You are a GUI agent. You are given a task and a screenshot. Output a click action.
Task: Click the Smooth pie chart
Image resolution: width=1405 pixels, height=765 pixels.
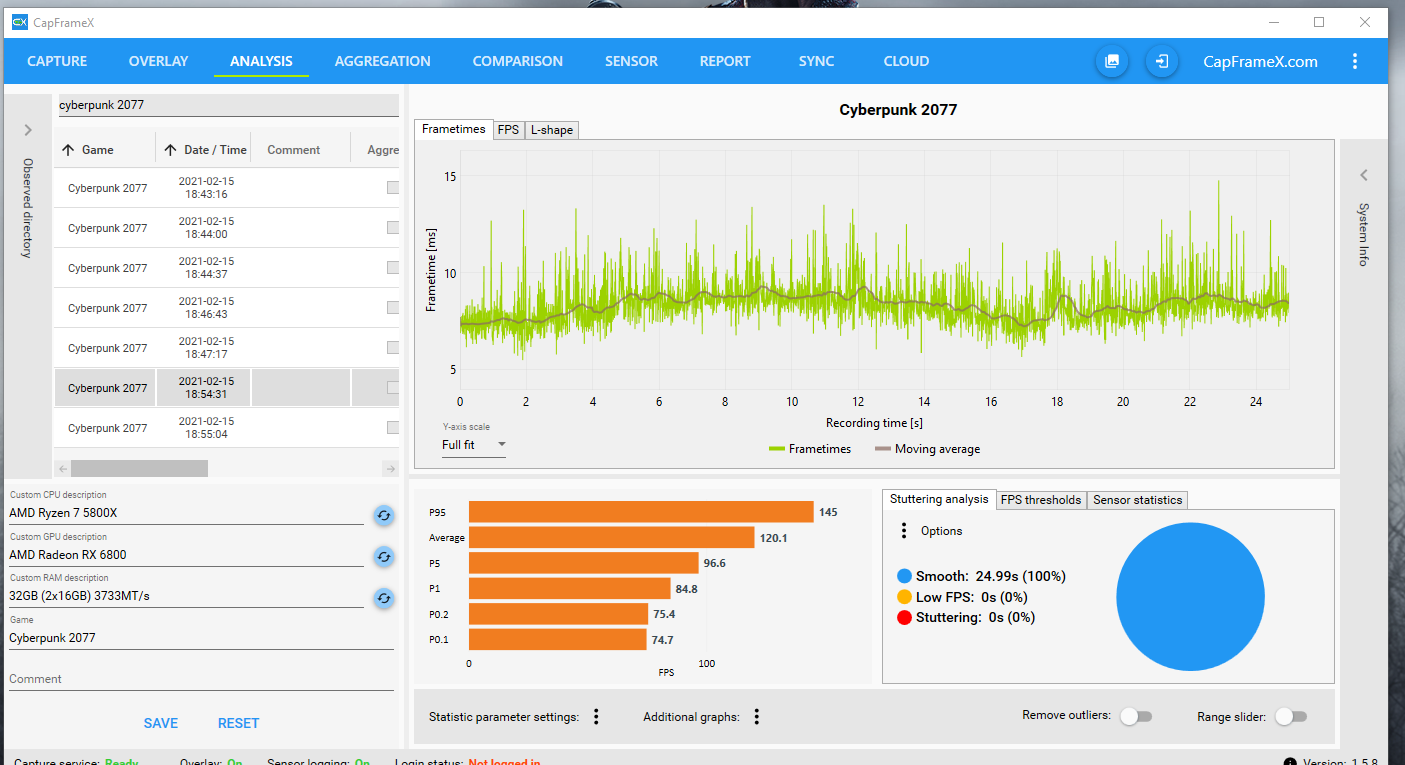click(x=1192, y=596)
